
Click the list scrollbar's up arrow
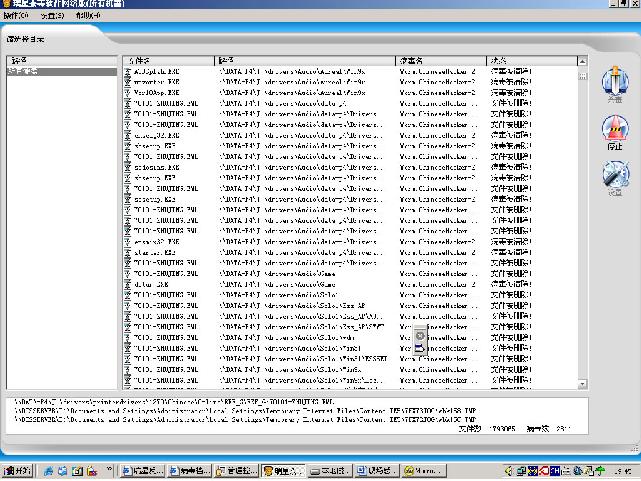(x=582, y=61)
